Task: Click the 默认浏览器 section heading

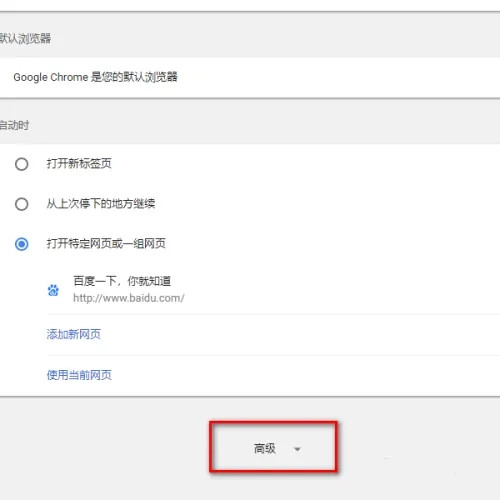Action: pyautogui.click(x=25, y=38)
